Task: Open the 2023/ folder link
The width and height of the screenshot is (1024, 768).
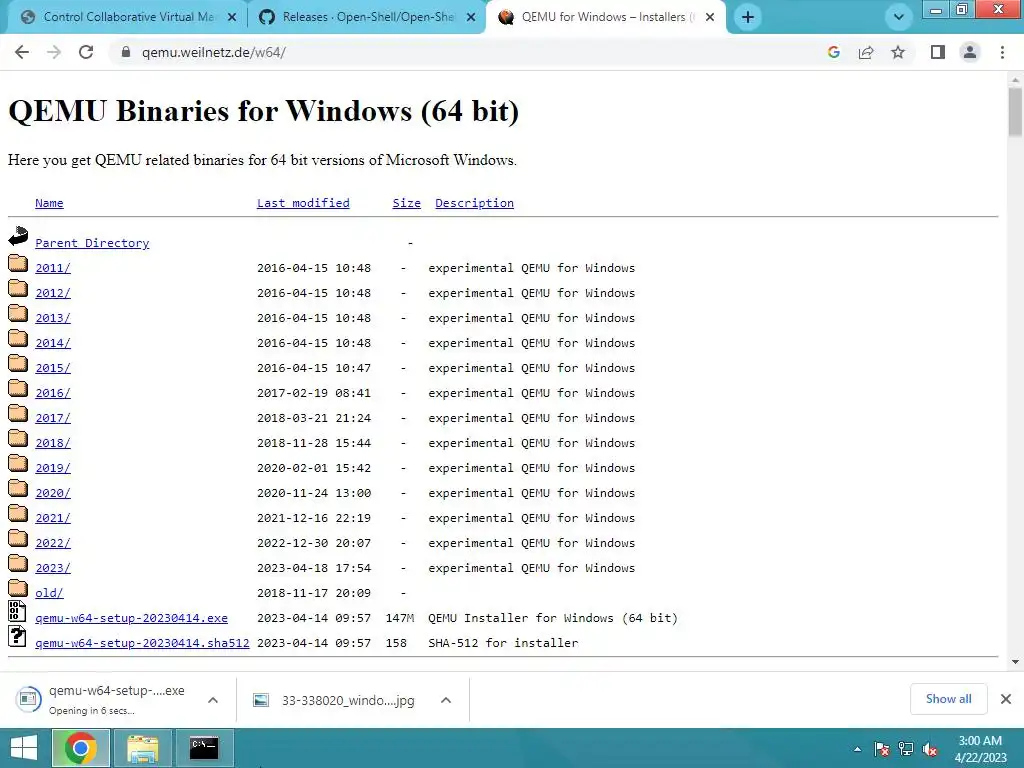Action: tap(53, 568)
